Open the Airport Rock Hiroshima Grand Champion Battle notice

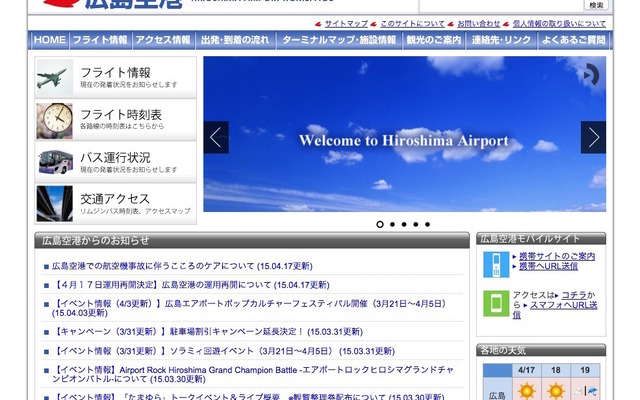[x=253, y=374]
